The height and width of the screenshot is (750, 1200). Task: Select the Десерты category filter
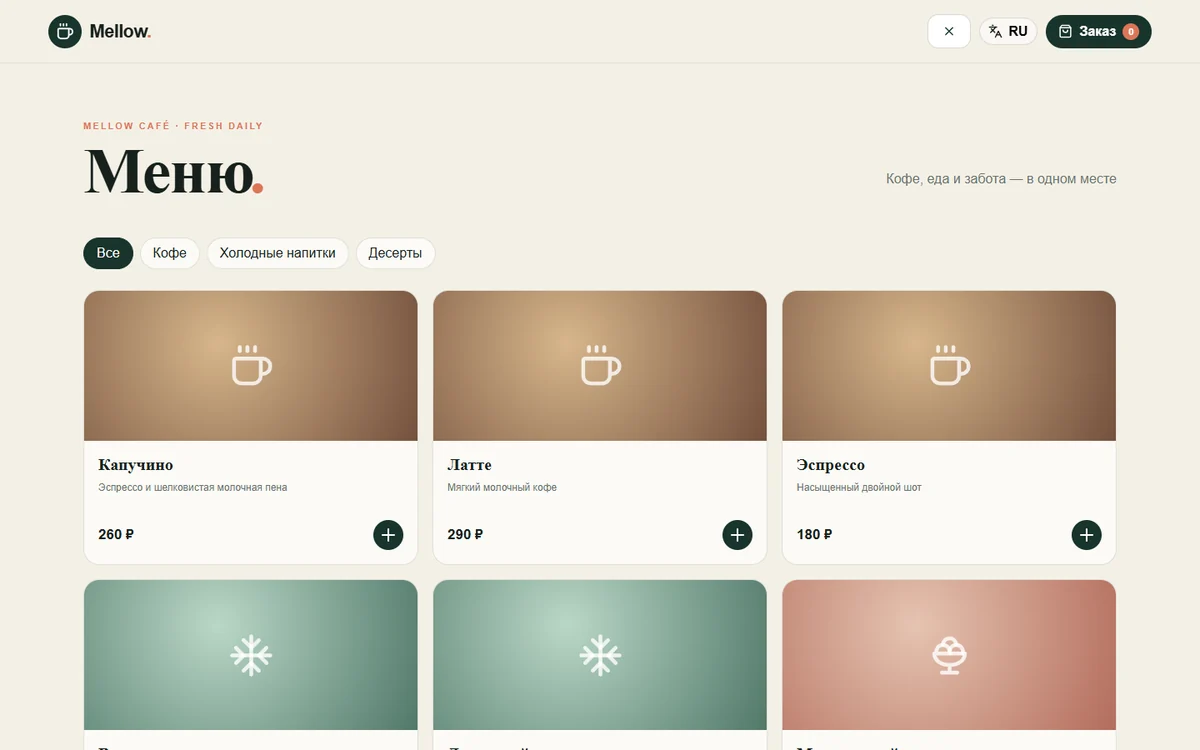point(395,253)
